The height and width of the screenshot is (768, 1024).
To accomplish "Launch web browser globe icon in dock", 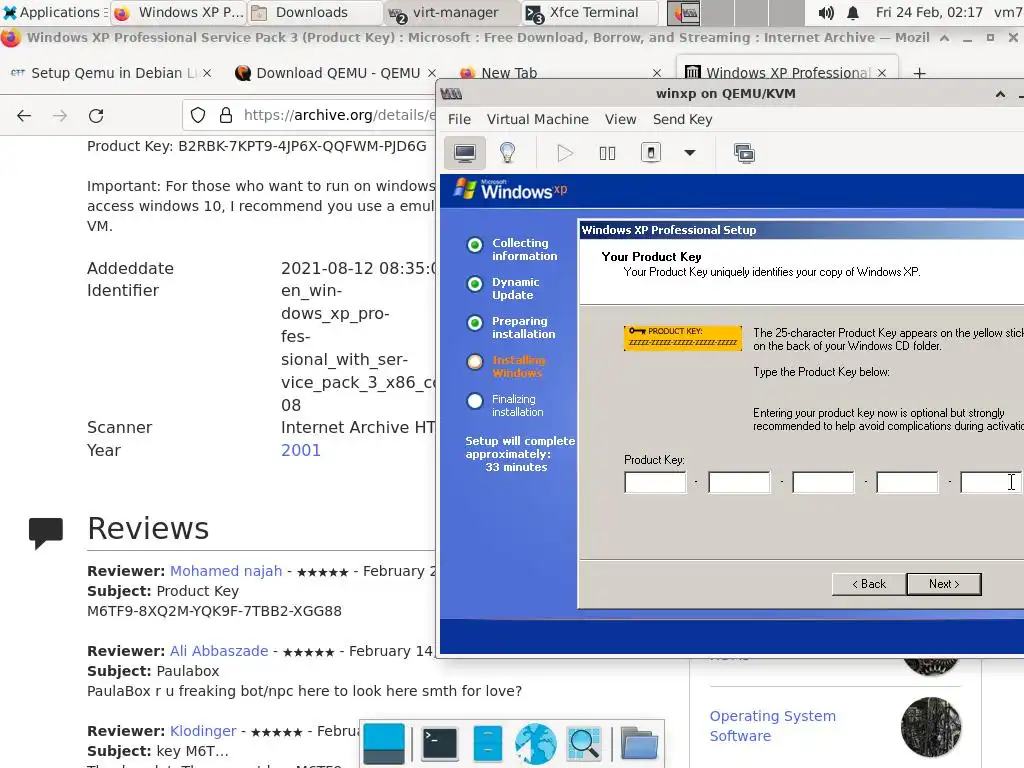I will click(x=536, y=744).
